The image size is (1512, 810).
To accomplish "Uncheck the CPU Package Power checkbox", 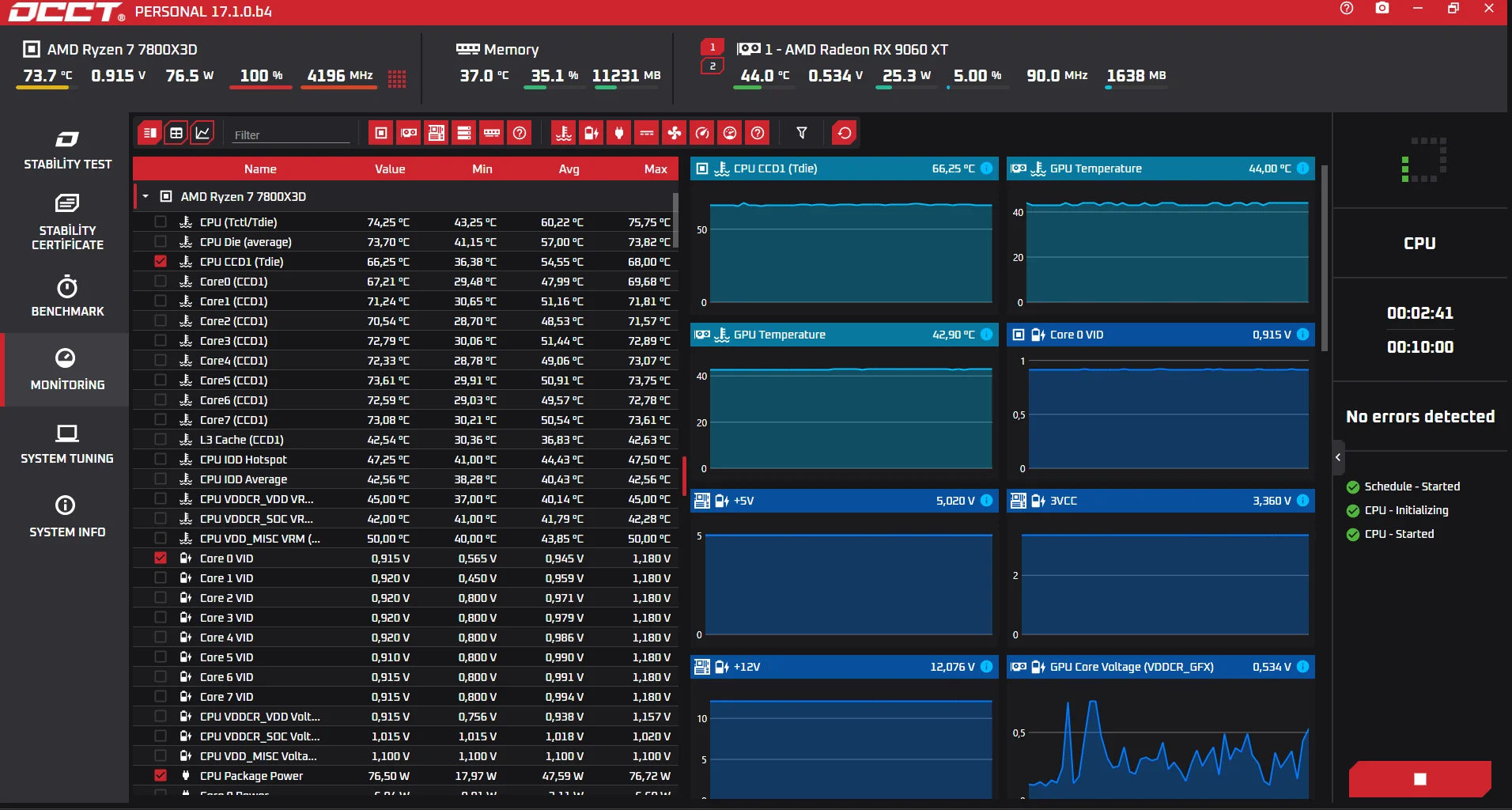I will pos(161,776).
